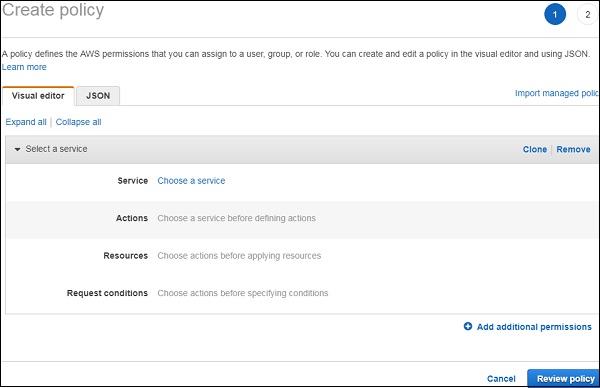The width and height of the screenshot is (600, 388).
Task: Click Collapse all link
Action: 78,122
